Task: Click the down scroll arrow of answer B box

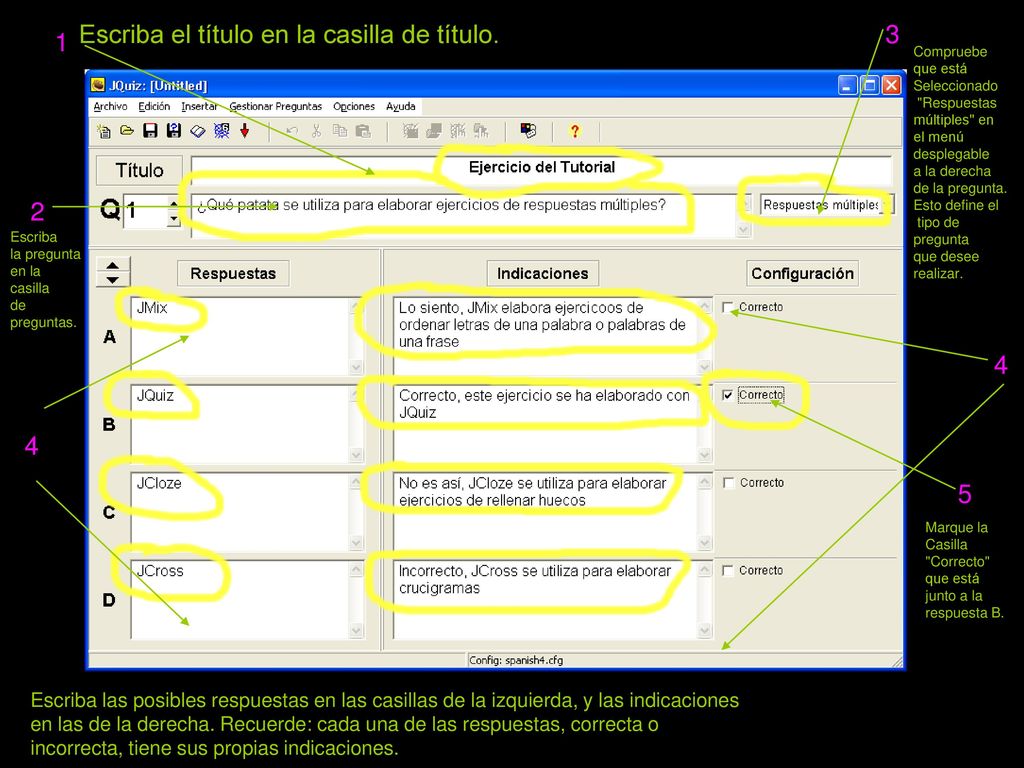Action: [356, 455]
